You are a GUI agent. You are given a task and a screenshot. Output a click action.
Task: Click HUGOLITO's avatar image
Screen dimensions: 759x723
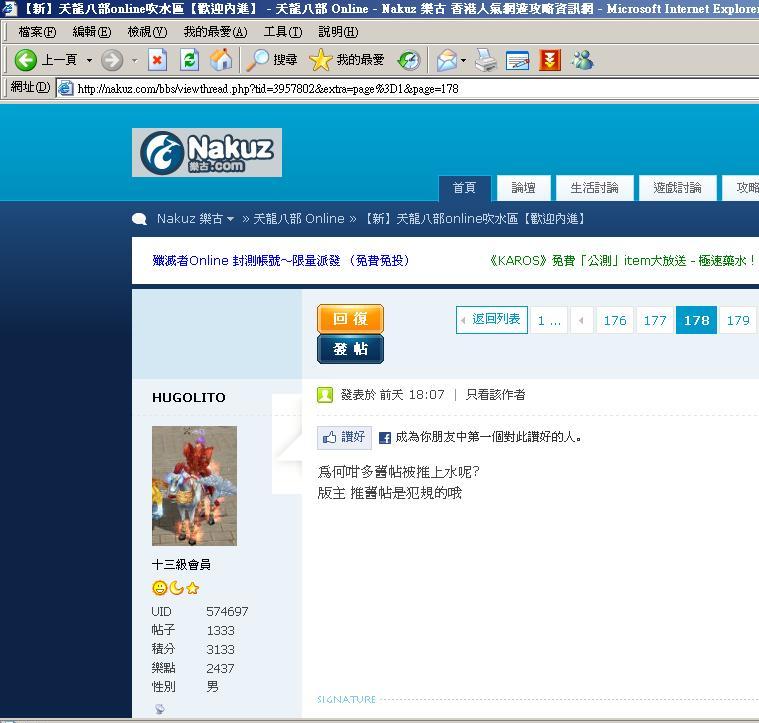[194, 485]
